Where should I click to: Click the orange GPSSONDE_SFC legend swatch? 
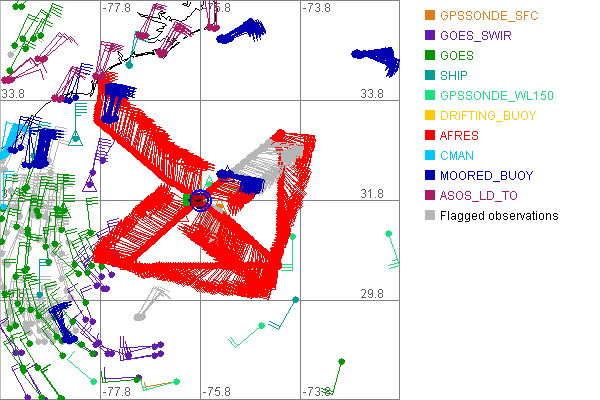pos(430,16)
